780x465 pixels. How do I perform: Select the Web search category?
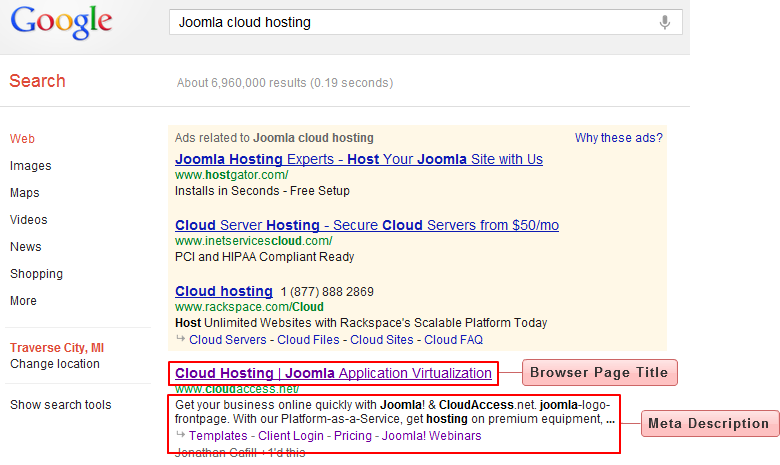tap(22, 139)
